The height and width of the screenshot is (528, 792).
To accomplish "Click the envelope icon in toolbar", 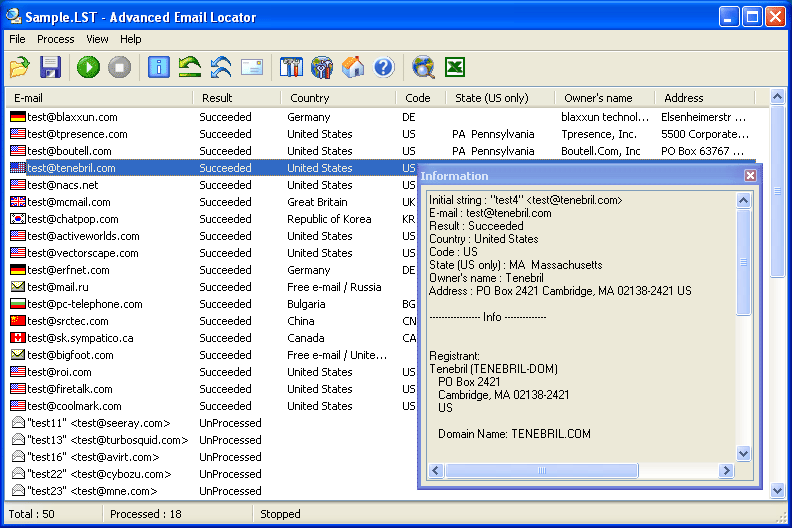I will (x=251, y=67).
